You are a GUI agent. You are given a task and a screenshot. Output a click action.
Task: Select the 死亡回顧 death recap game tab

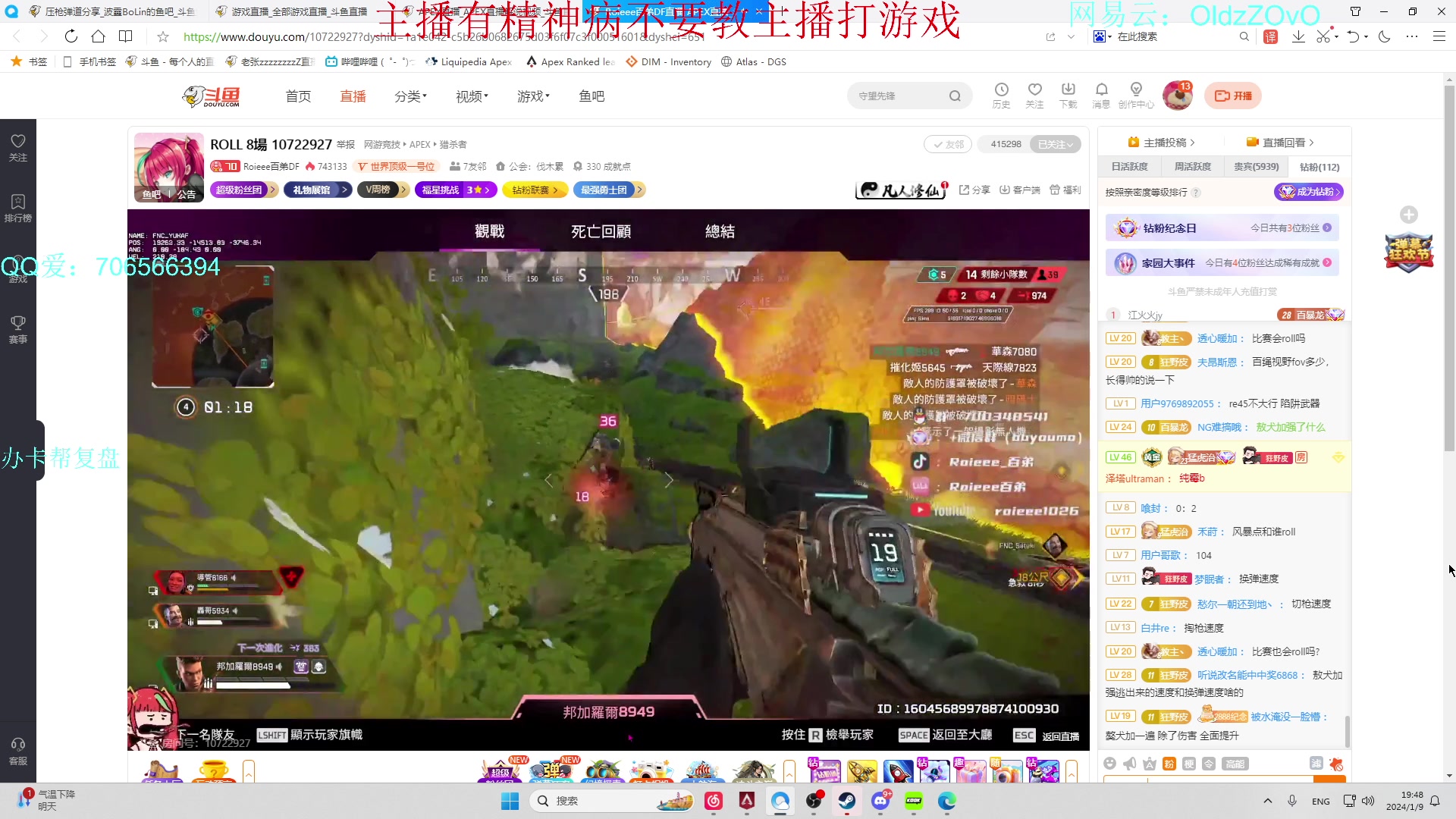pyautogui.click(x=601, y=231)
